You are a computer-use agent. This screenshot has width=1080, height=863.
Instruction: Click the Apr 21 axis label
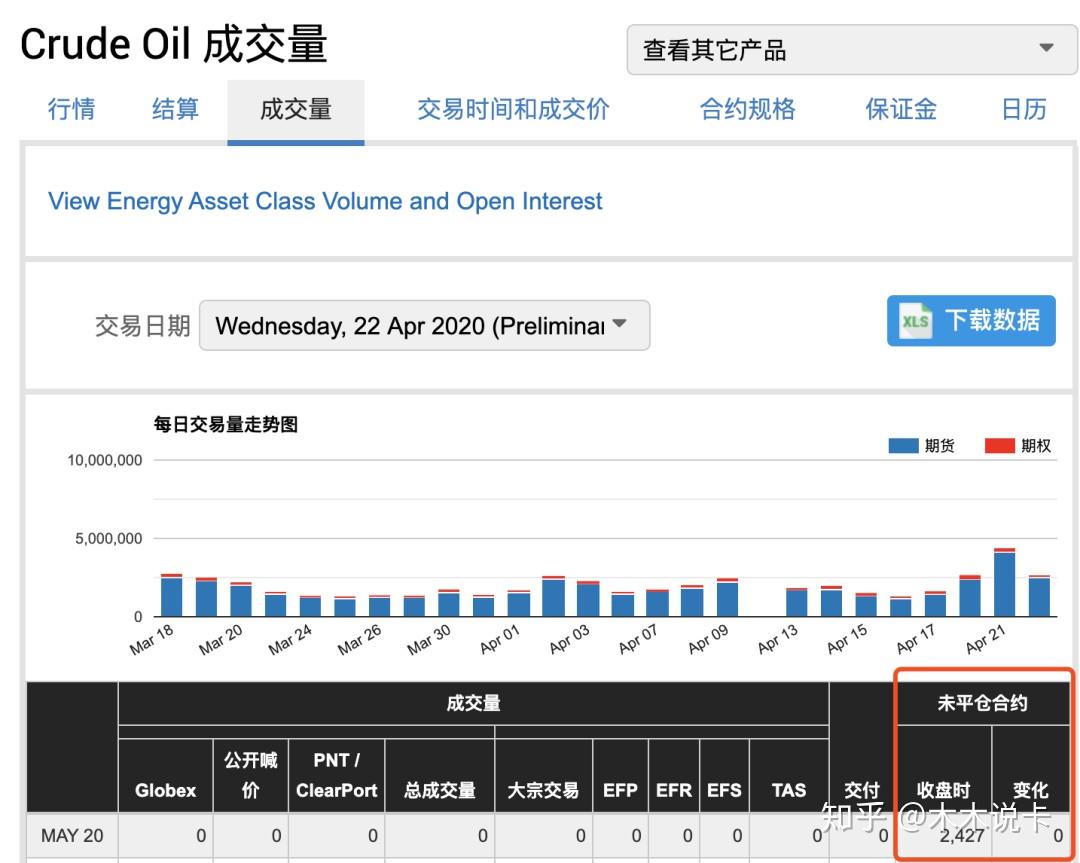pos(985,639)
